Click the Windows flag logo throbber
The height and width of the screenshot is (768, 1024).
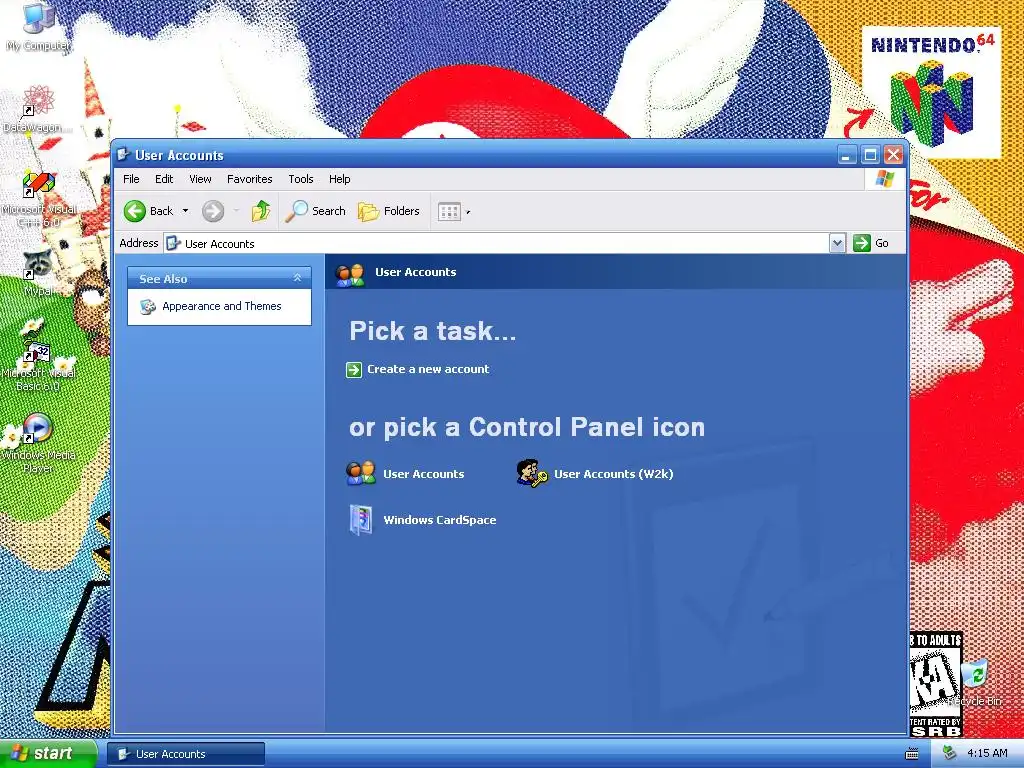884,179
